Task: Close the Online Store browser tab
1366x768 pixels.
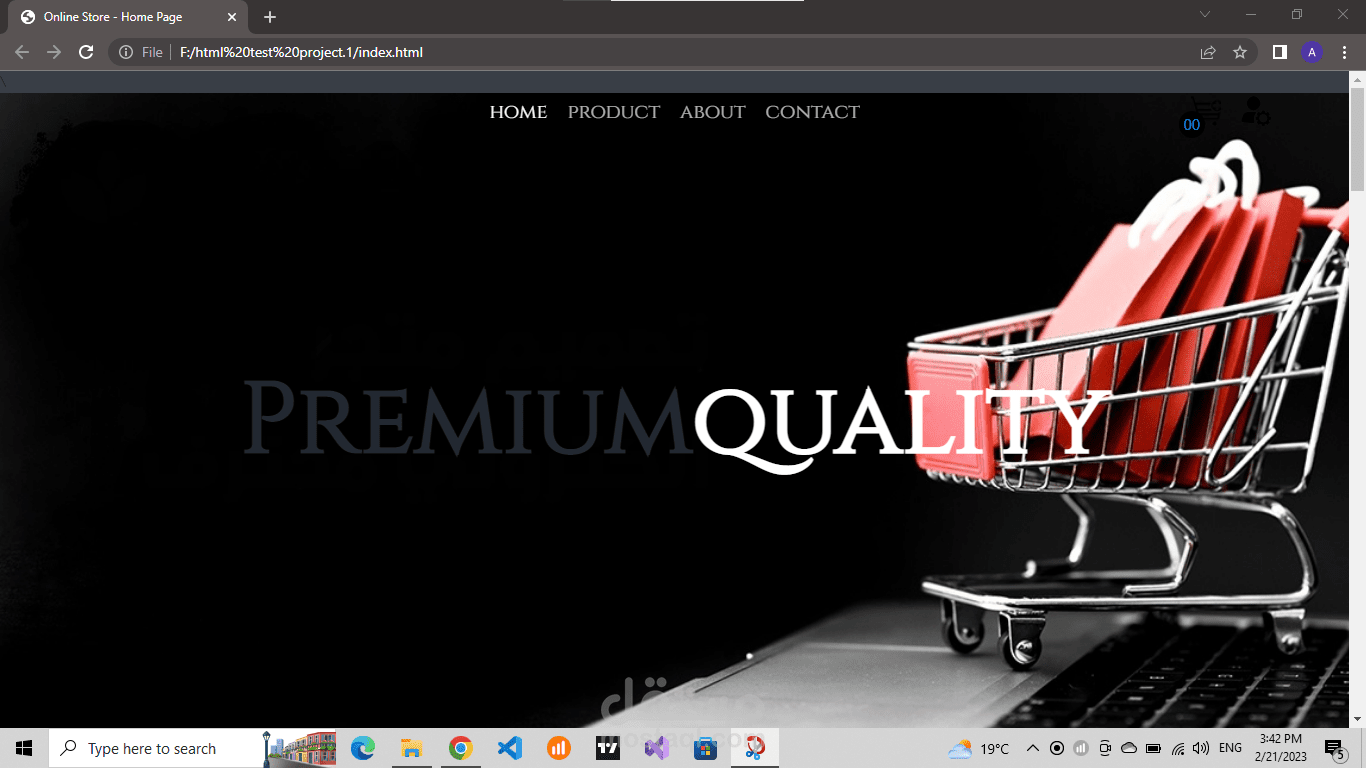Action: [232, 17]
